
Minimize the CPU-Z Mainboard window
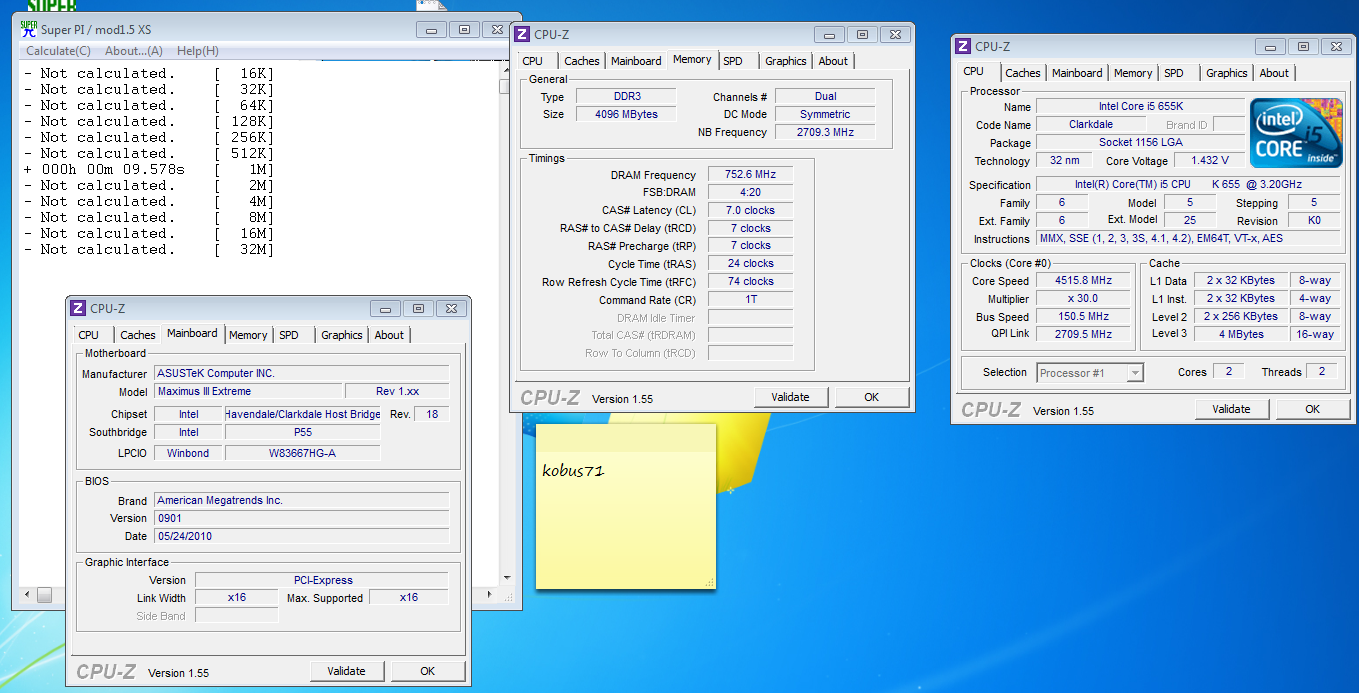pos(385,309)
